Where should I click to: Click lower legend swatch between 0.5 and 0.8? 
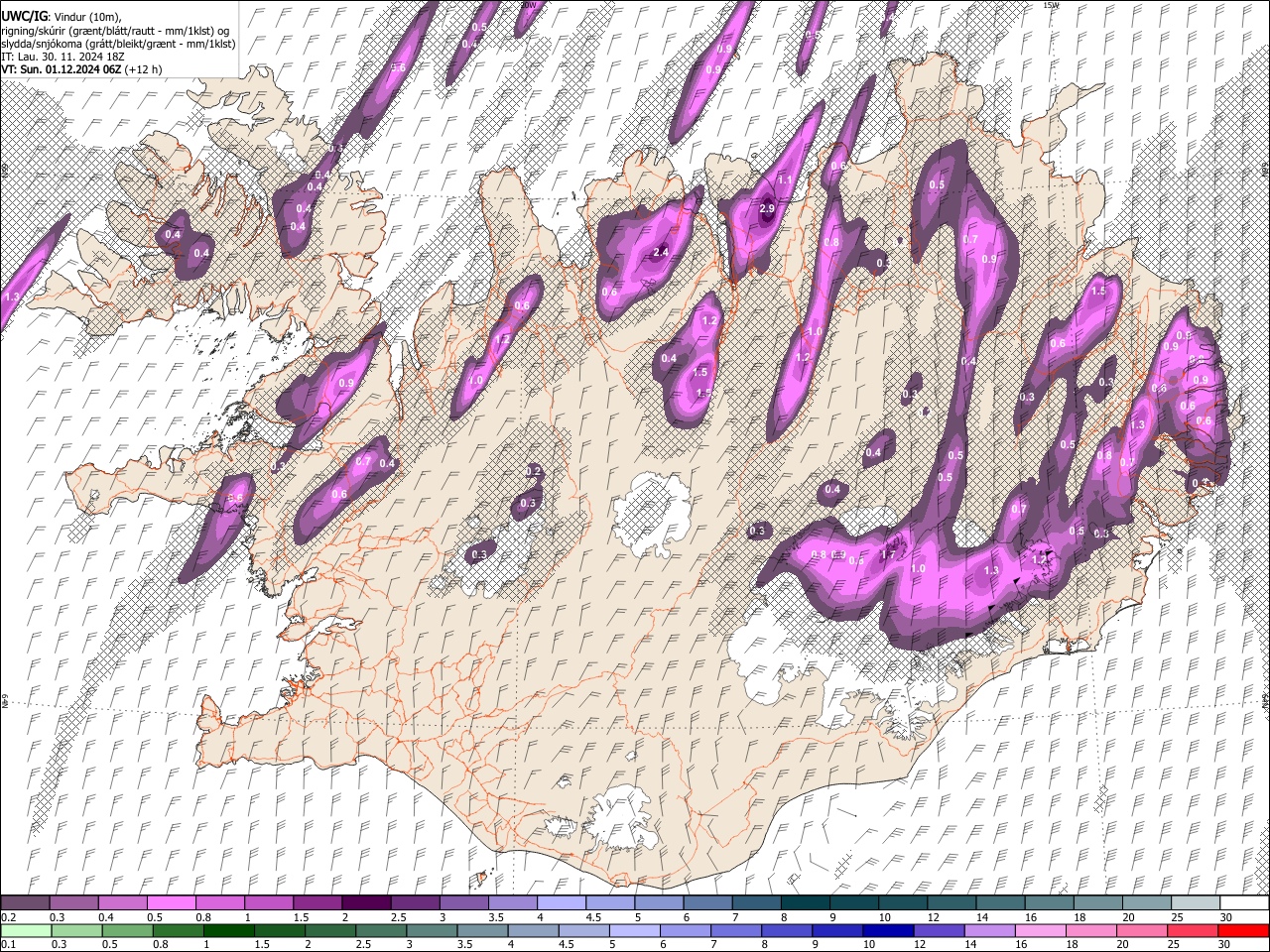click(x=127, y=931)
